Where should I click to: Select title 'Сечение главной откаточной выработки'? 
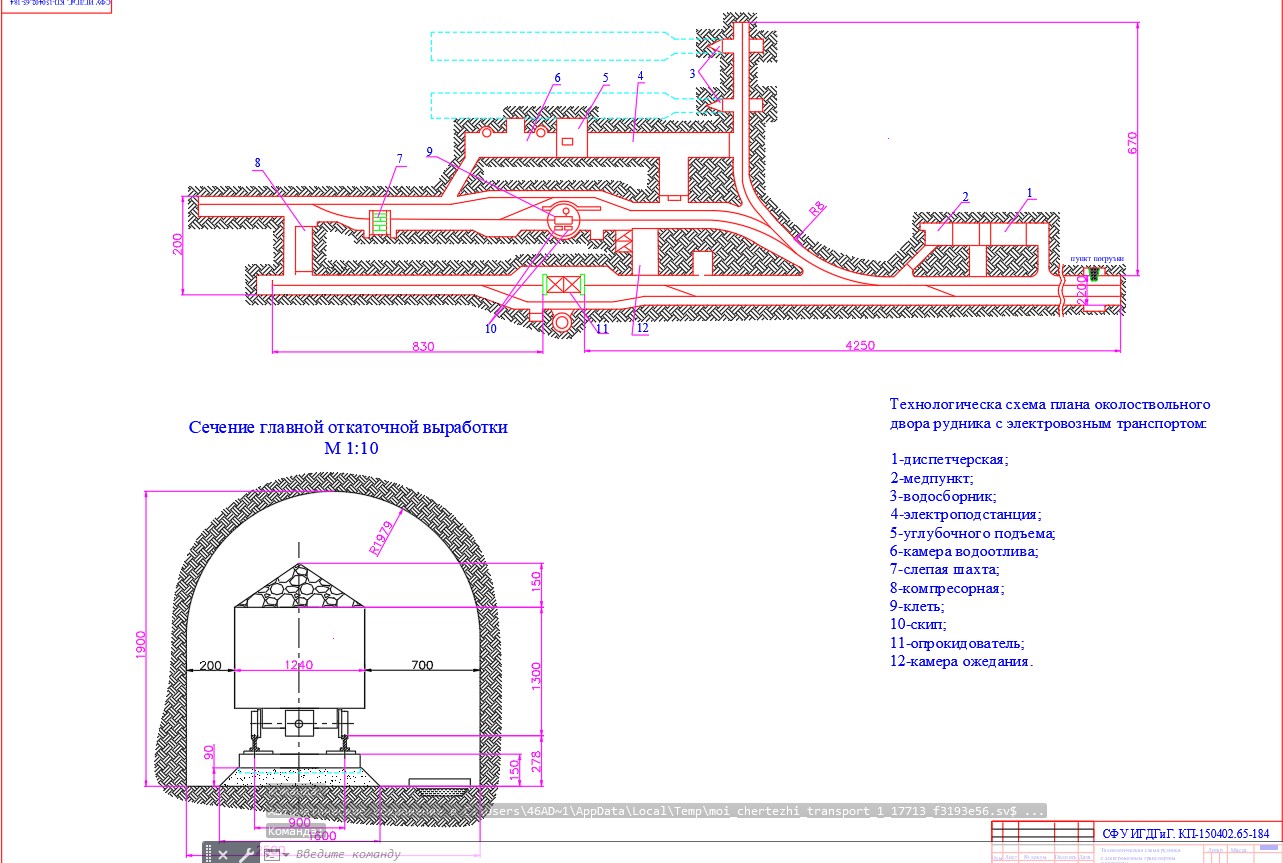tap(348, 427)
